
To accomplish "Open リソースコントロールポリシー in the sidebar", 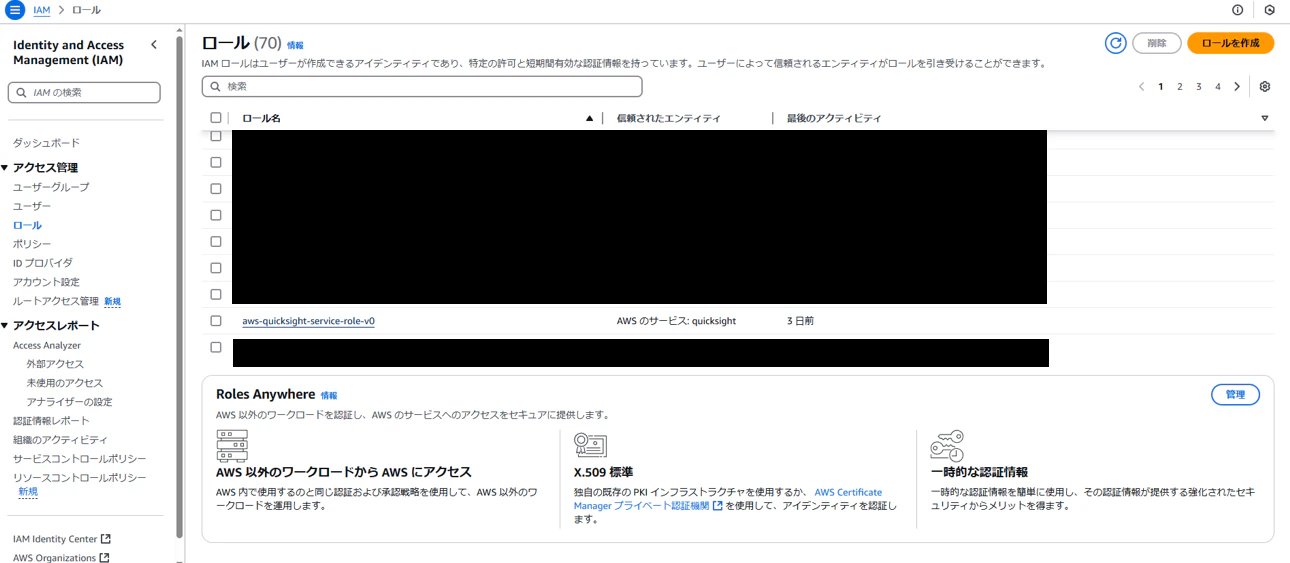I will (x=80, y=478).
